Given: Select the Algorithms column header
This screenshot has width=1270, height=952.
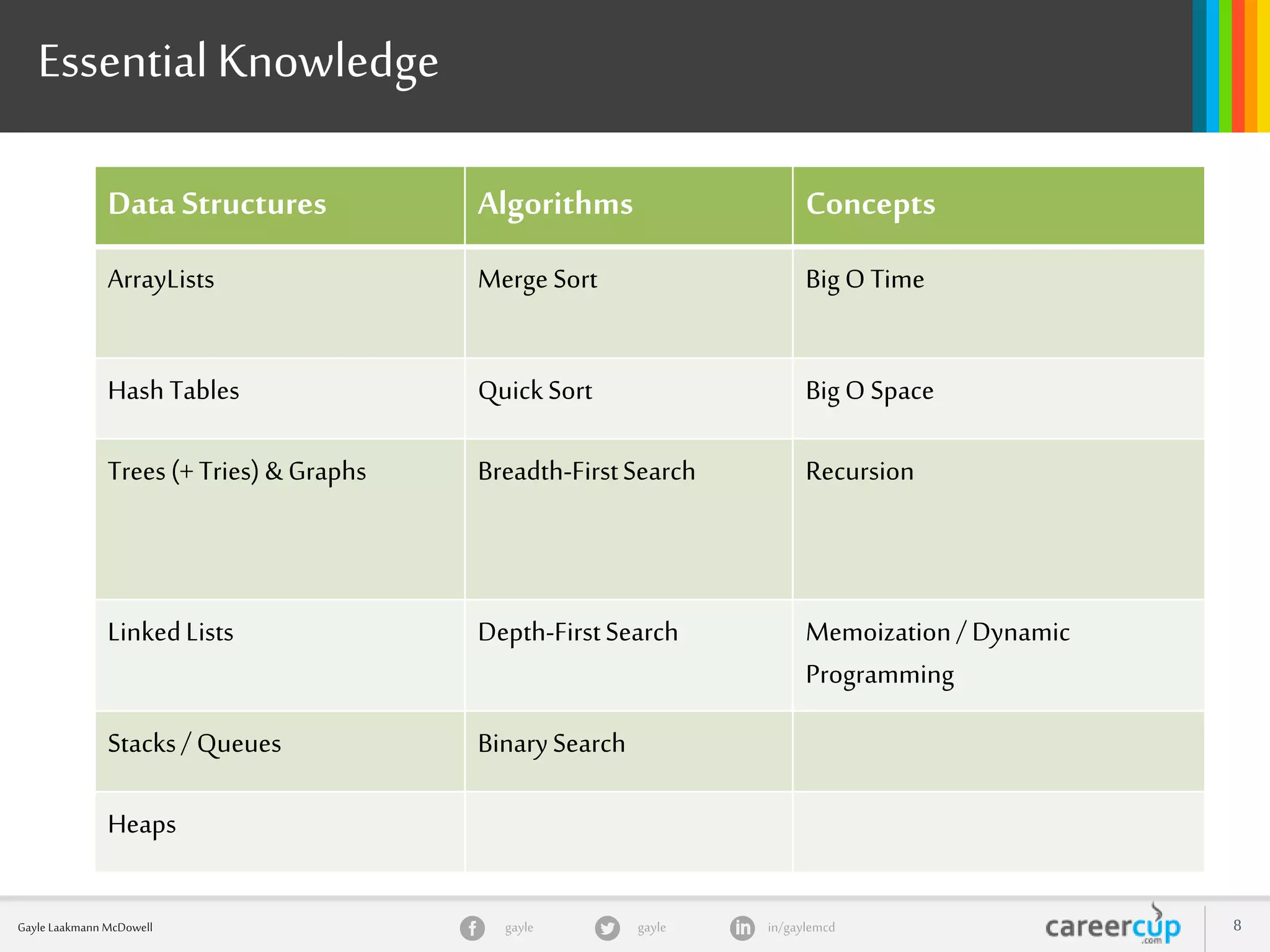Looking at the screenshot, I should [x=629, y=205].
